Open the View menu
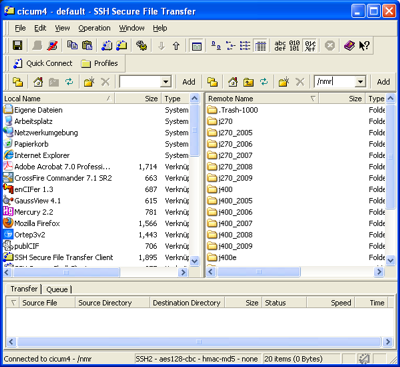Screen dimensions: 400x367 tap(62, 28)
